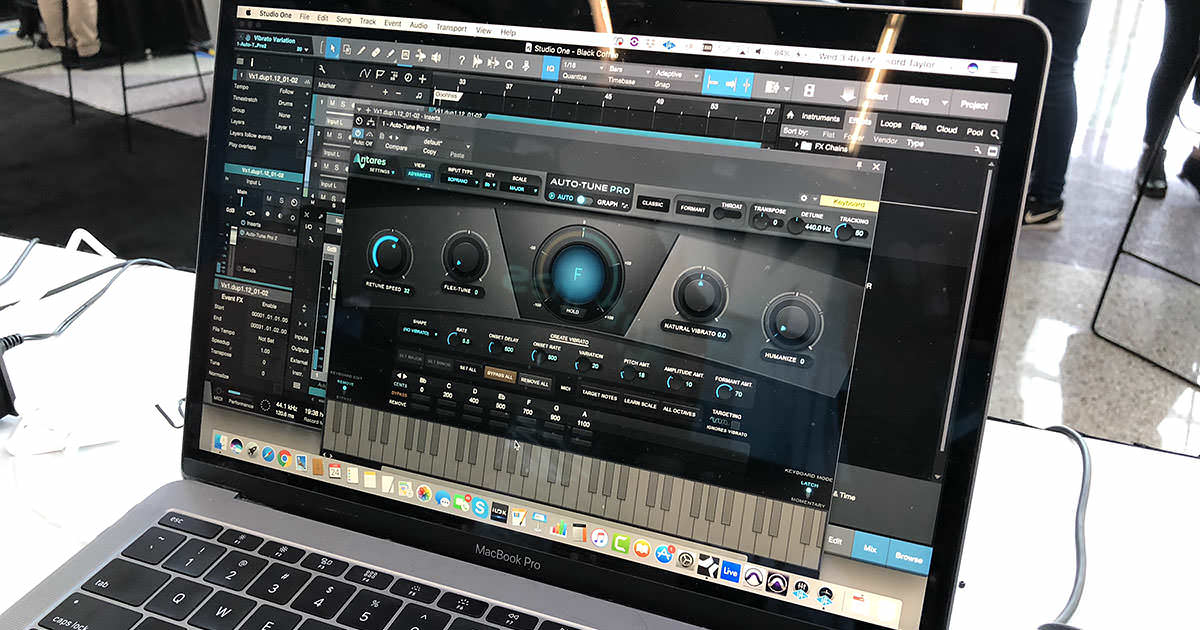Toggle the Throat modeling switch
Screen dimensions: 1200x630
coord(728,212)
